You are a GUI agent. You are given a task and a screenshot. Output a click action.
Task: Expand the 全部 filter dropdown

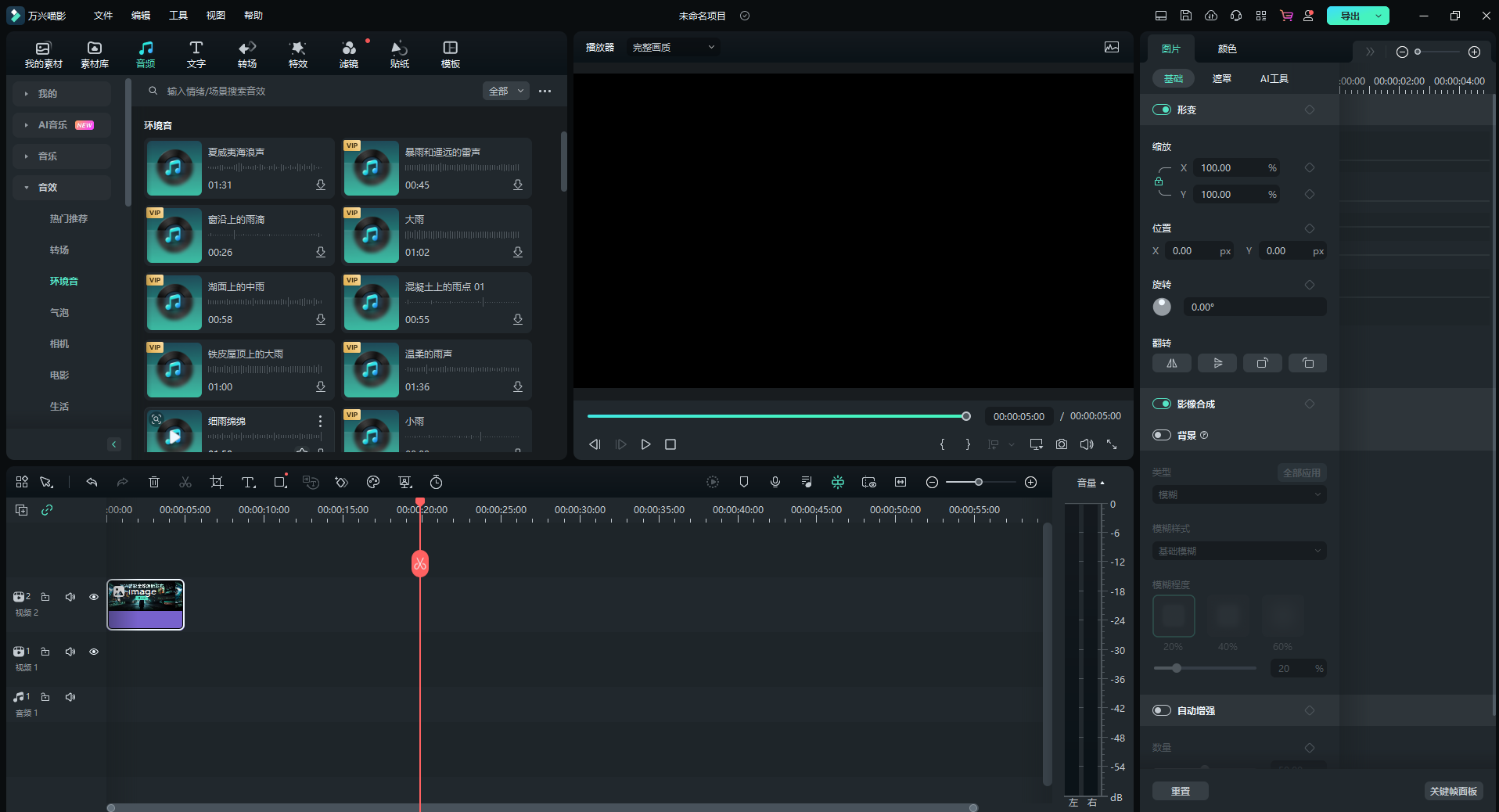pyautogui.click(x=506, y=92)
